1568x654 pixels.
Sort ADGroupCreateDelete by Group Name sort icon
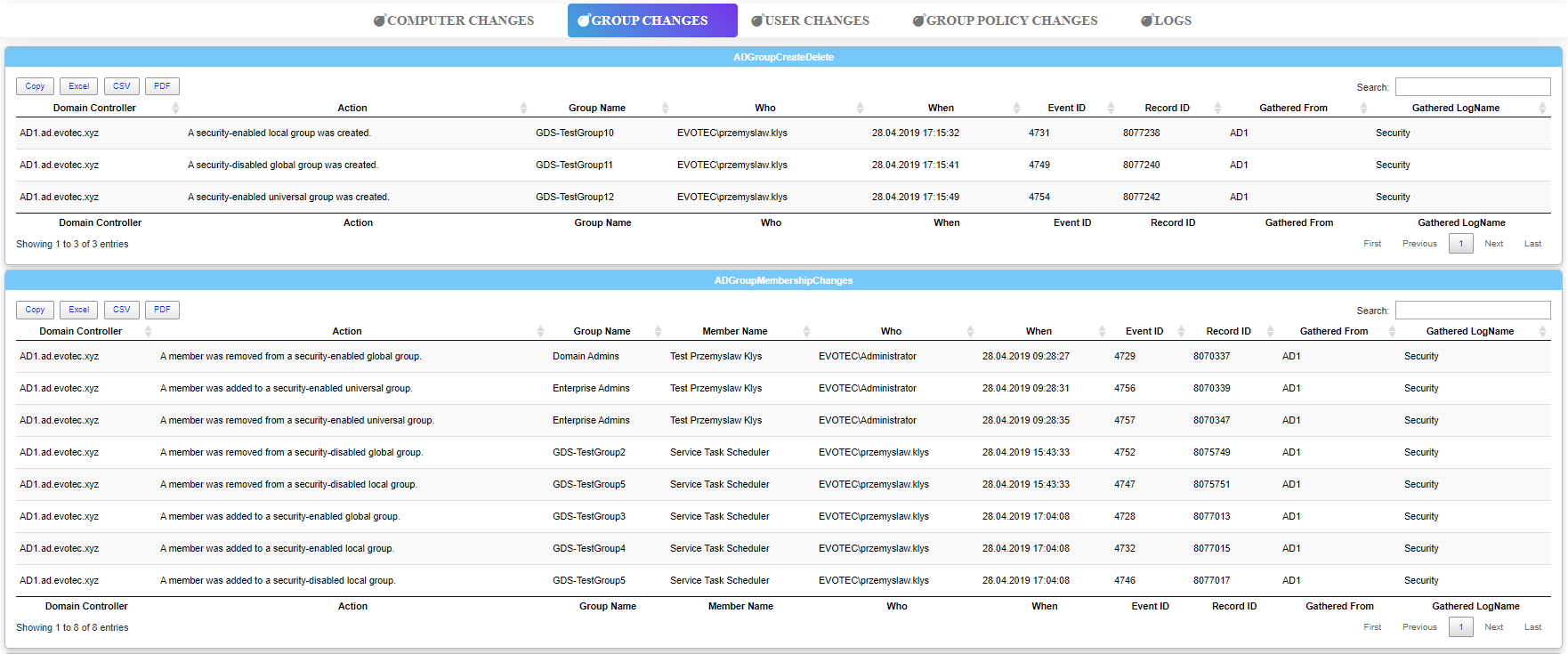pos(665,108)
